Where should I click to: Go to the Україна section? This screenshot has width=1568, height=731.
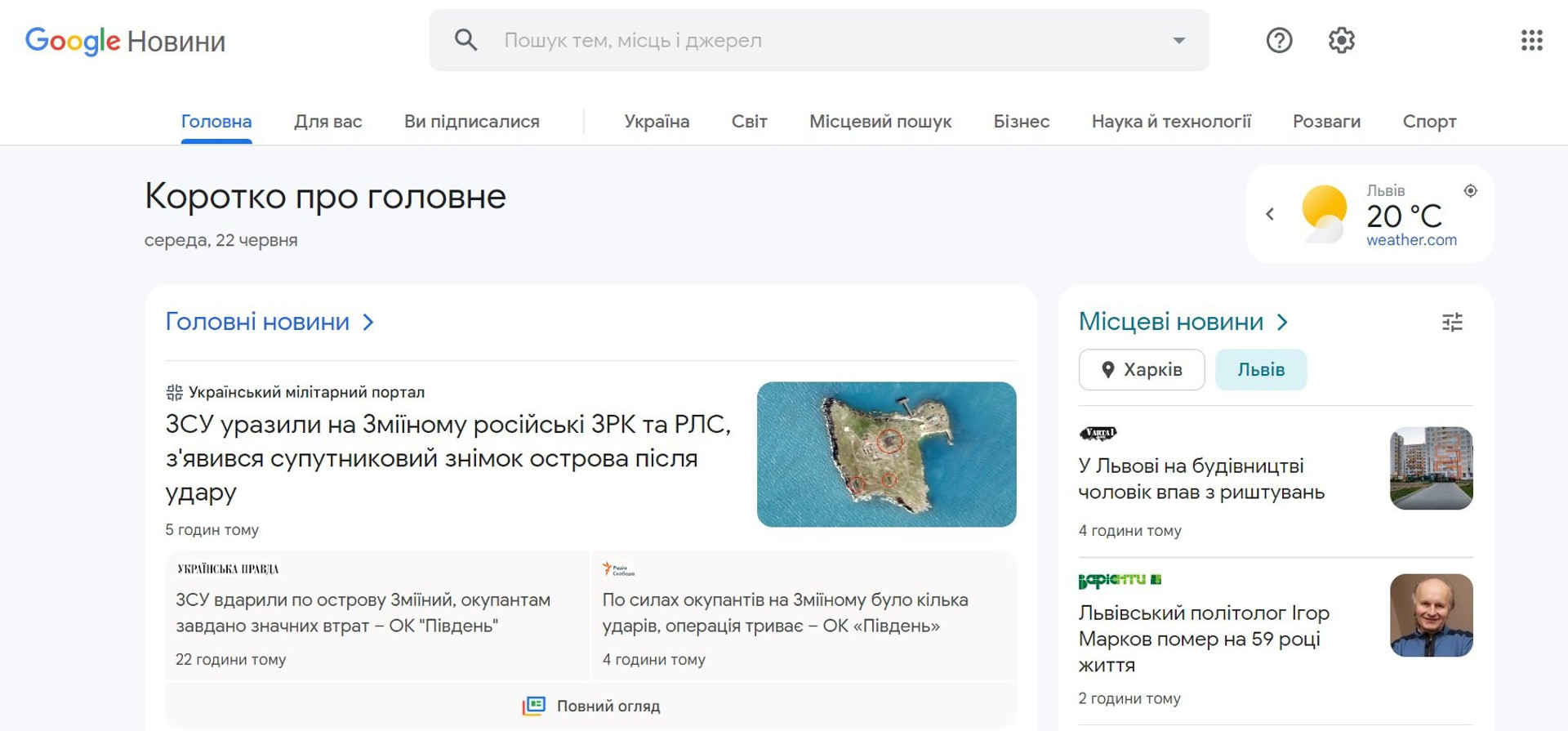click(657, 122)
